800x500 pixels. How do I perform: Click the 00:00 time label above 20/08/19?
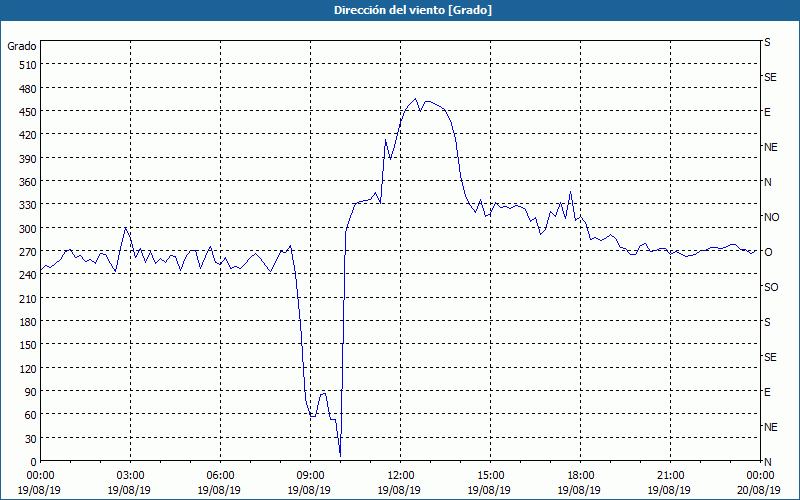pos(760,476)
